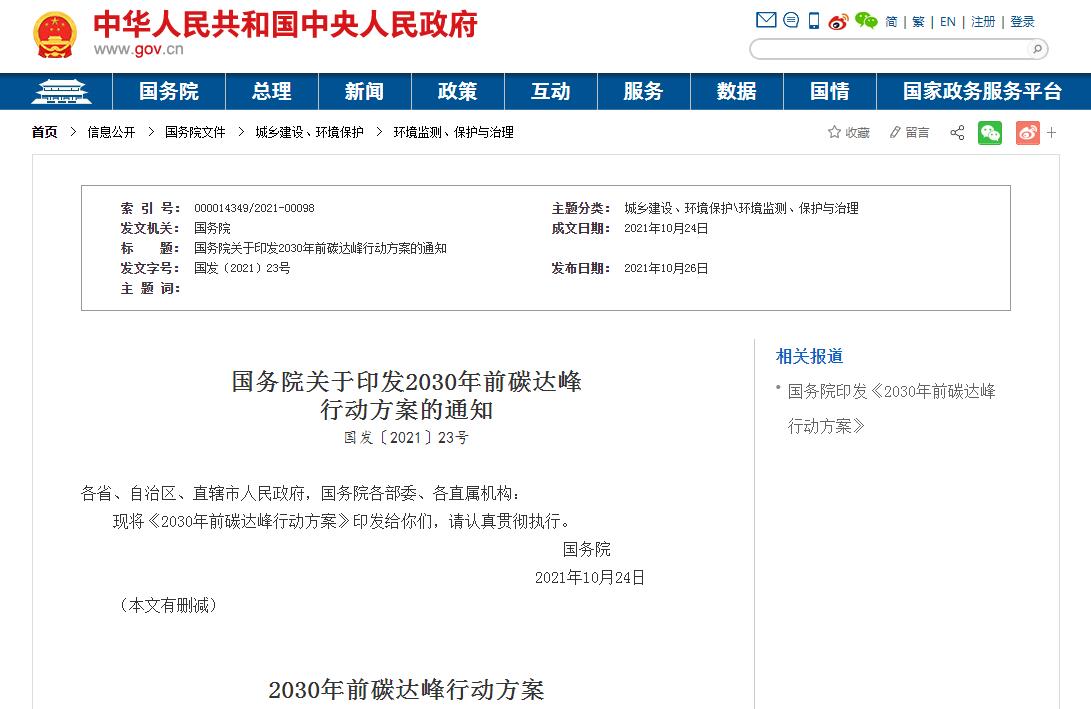Go to 国务院文件 in breadcrumb

[x=196, y=132]
